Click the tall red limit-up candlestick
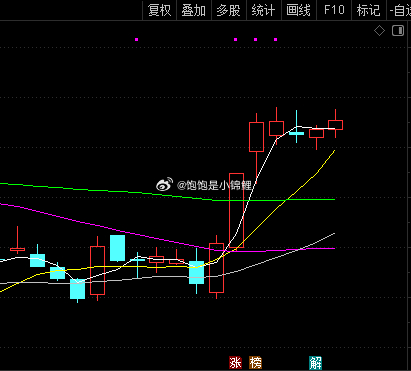Screen dimensions: 411x371 click(x=236, y=210)
